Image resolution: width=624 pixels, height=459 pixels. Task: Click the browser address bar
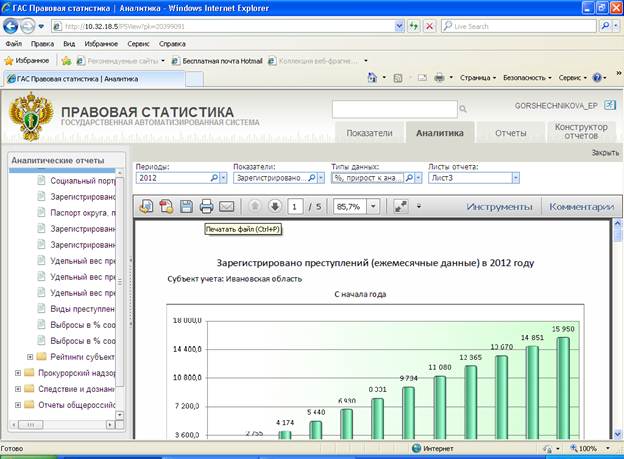(x=229, y=26)
